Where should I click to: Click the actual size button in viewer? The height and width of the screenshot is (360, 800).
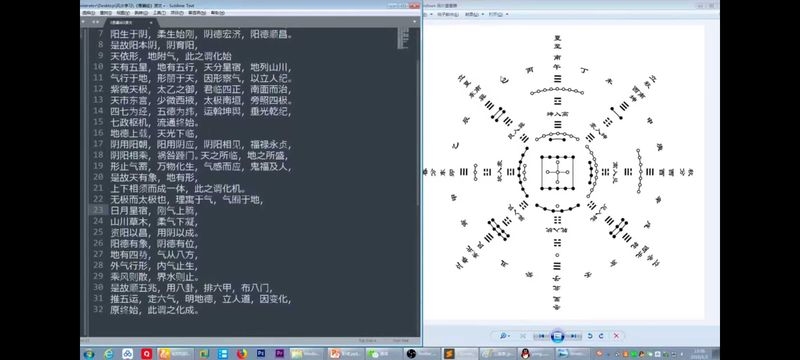click(x=523, y=336)
